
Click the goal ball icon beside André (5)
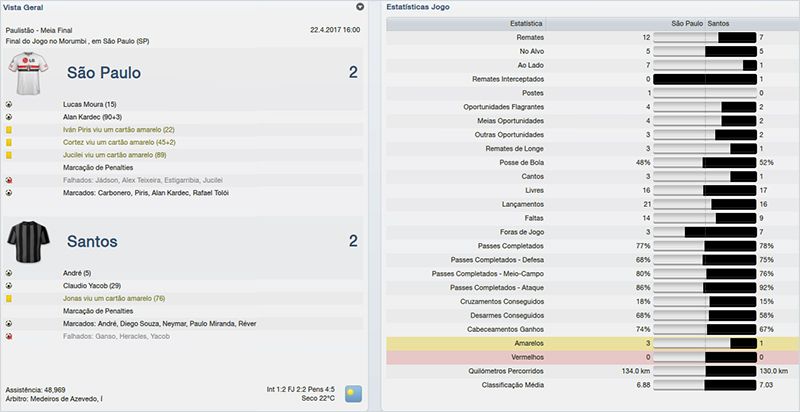(9, 272)
